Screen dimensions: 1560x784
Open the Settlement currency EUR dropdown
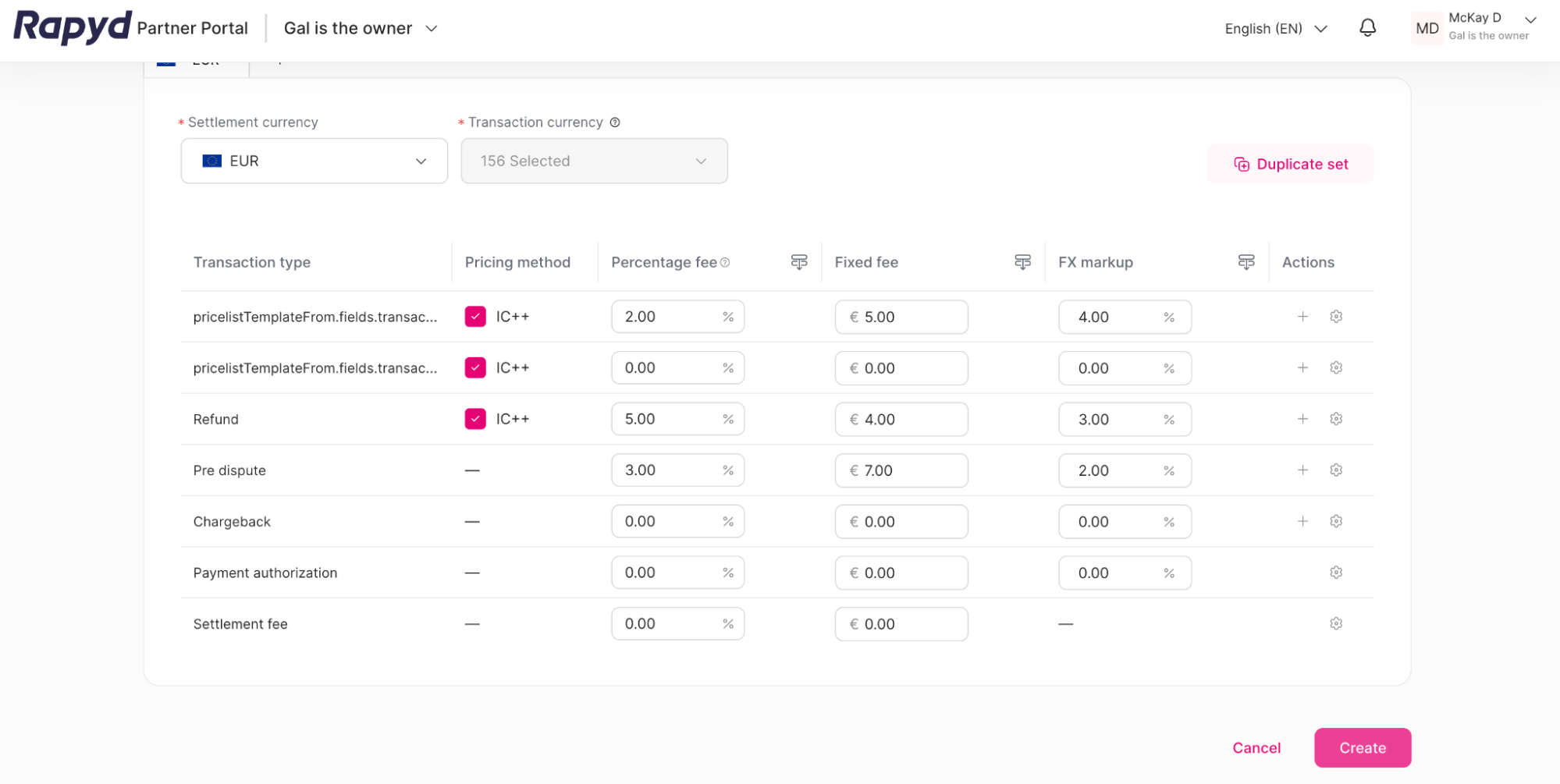[x=313, y=161]
